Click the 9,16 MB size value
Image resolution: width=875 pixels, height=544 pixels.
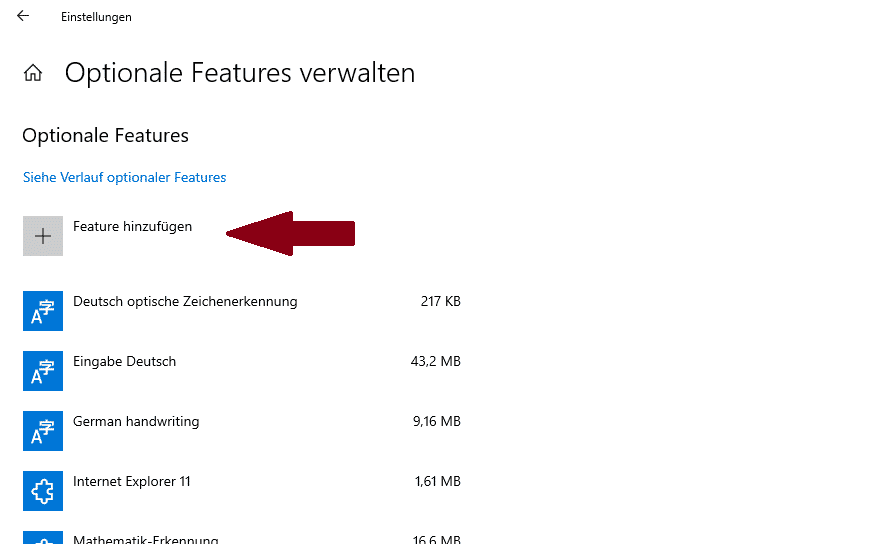tap(436, 421)
